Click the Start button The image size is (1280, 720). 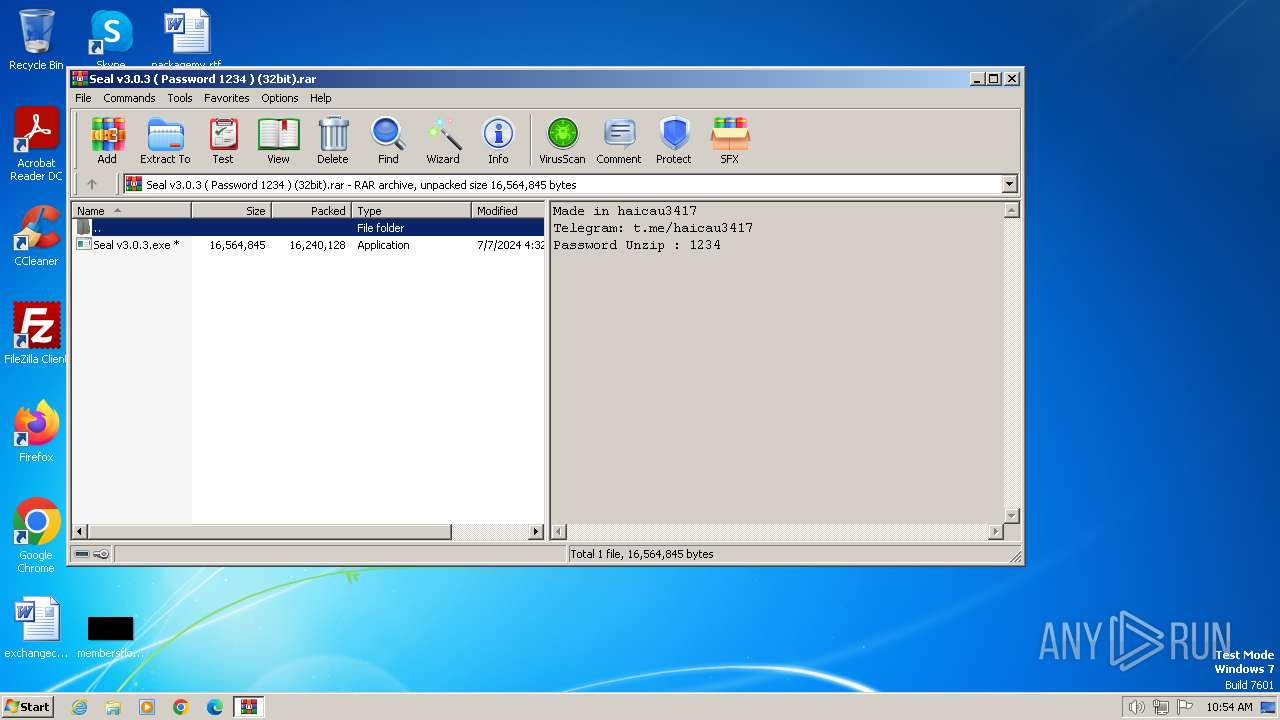(x=28, y=707)
